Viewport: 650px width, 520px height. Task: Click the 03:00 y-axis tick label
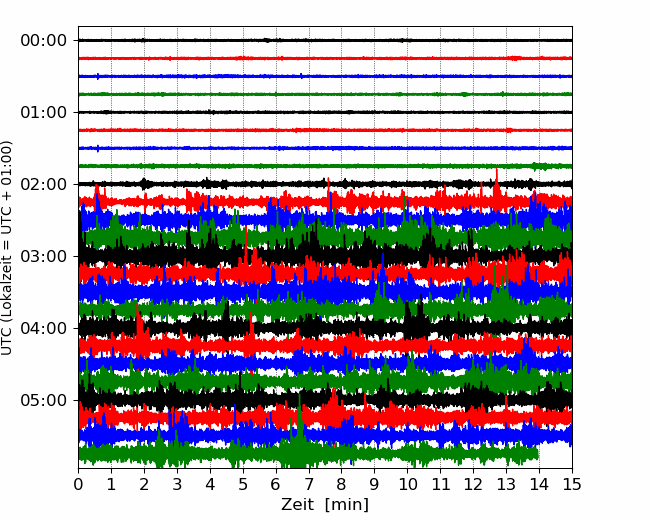(43, 257)
